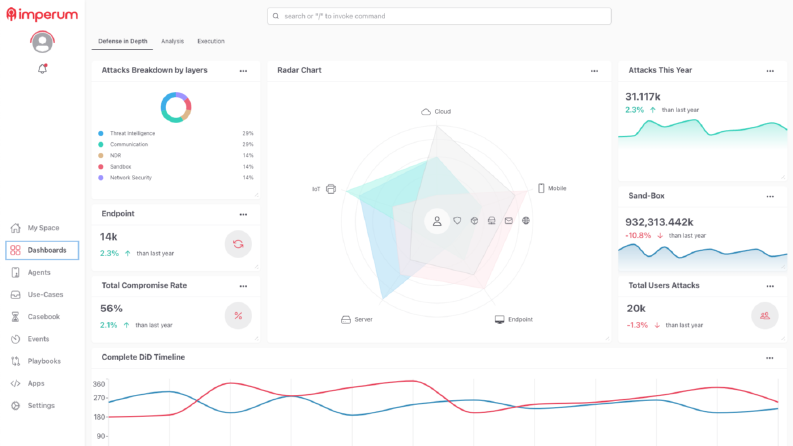Open the user profile avatar
793x446 pixels.
click(42, 42)
